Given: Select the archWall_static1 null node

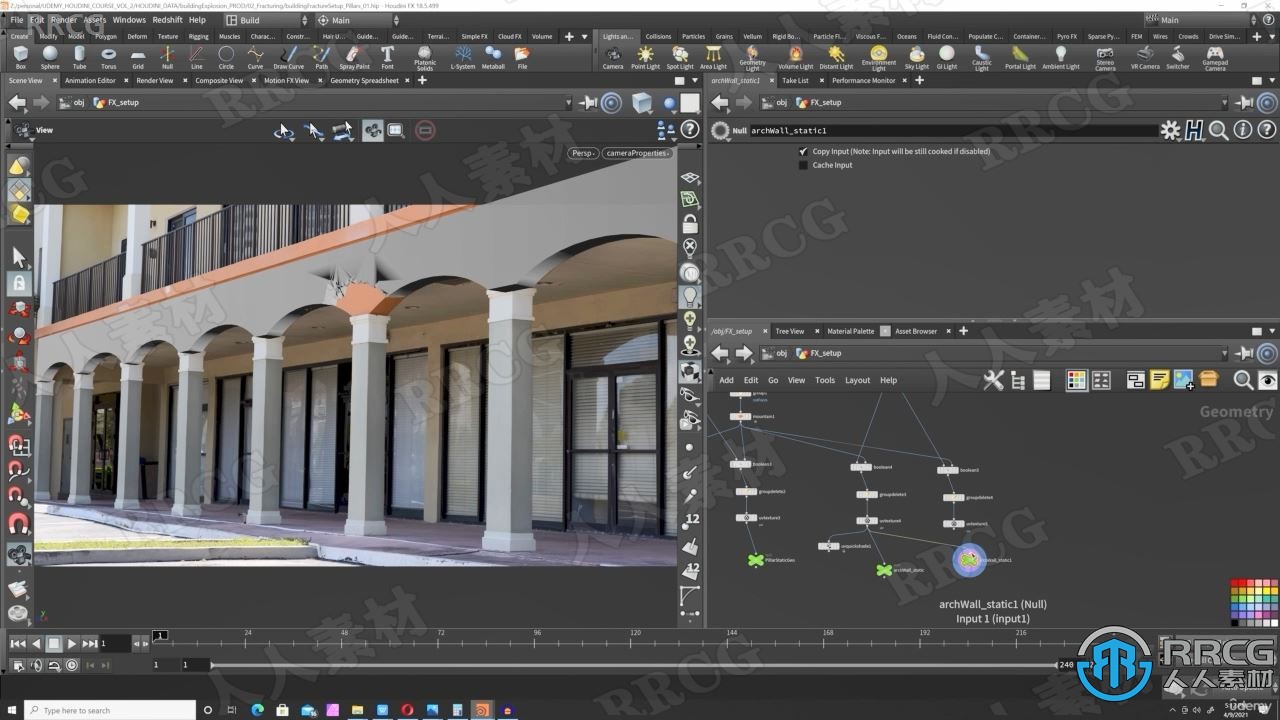Looking at the screenshot, I should click(x=969, y=560).
